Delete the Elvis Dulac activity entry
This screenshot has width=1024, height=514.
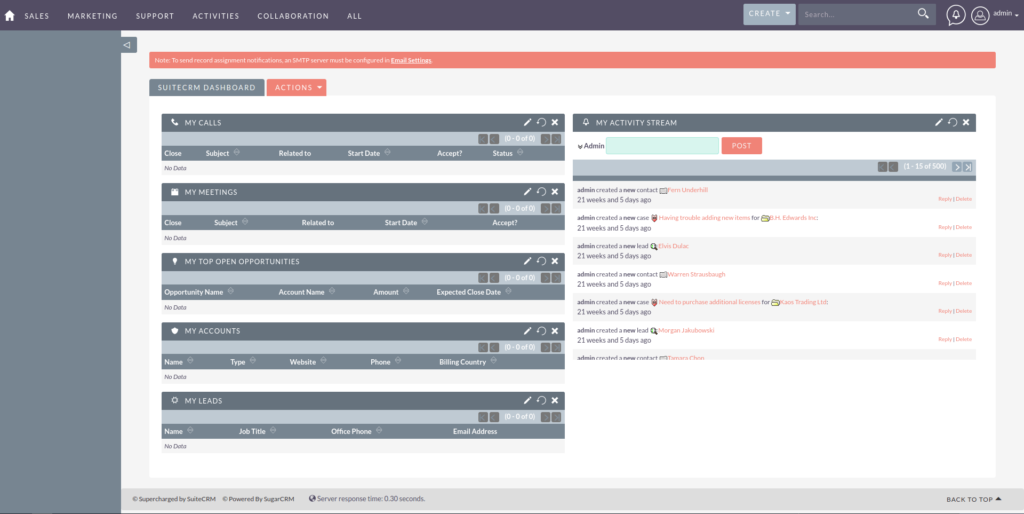pyautogui.click(x=963, y=255)
